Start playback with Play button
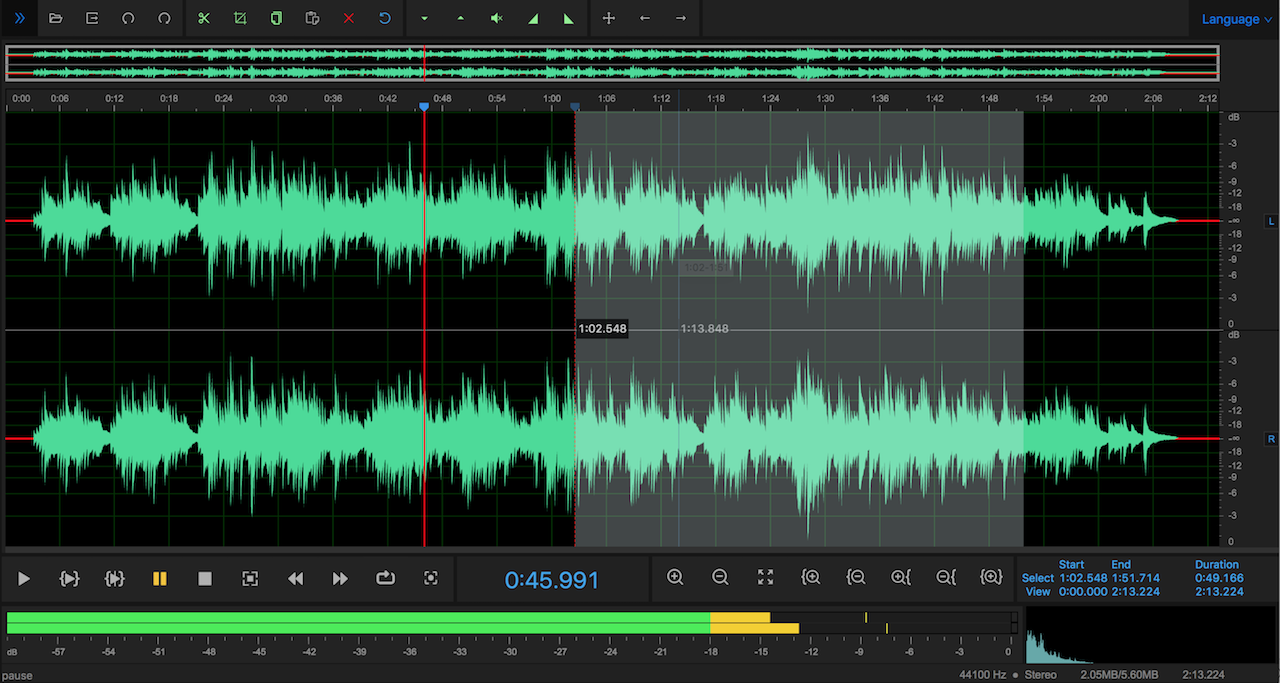Screen dimensions: 1280x683 (24, 578)
